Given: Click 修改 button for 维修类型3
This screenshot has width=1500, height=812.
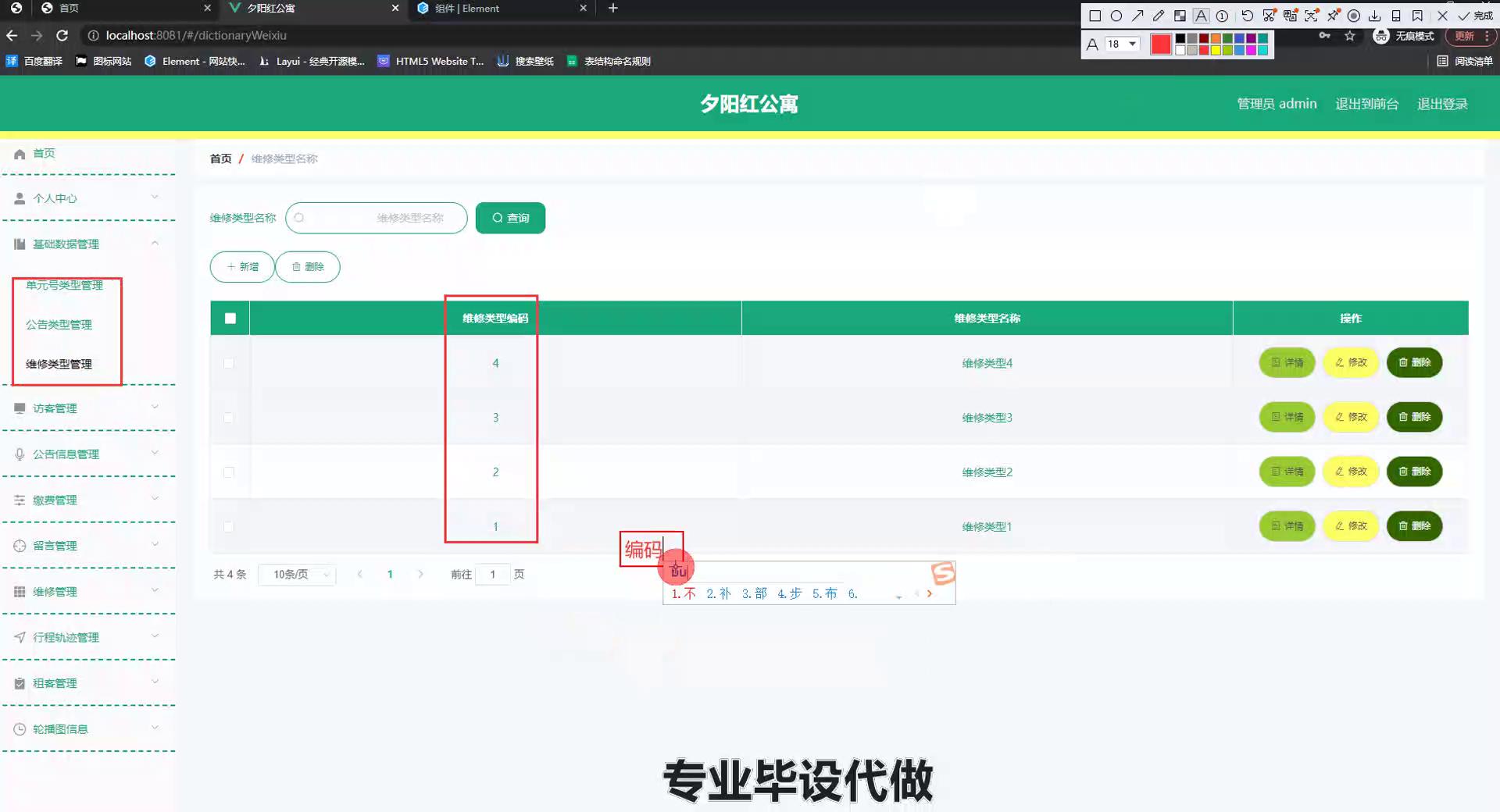Looking at the screenshot, I should click(x=1351, y=417).
